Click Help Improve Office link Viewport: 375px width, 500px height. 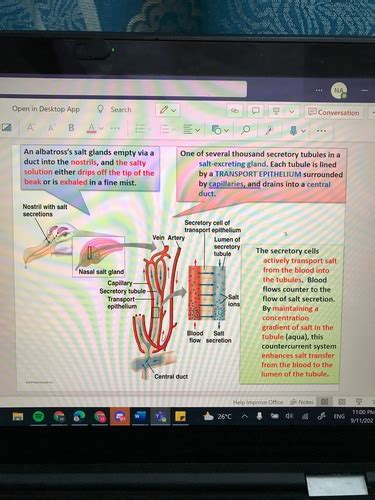(258, 402)
